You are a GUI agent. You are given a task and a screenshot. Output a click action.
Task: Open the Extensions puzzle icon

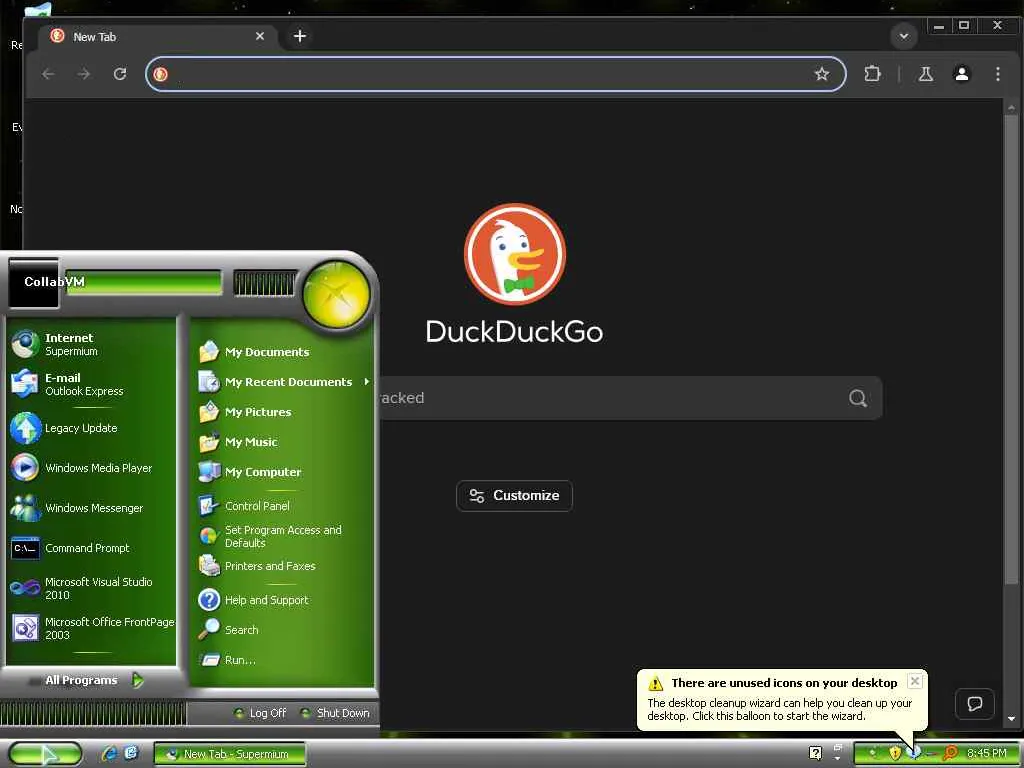tap(872, 74)
